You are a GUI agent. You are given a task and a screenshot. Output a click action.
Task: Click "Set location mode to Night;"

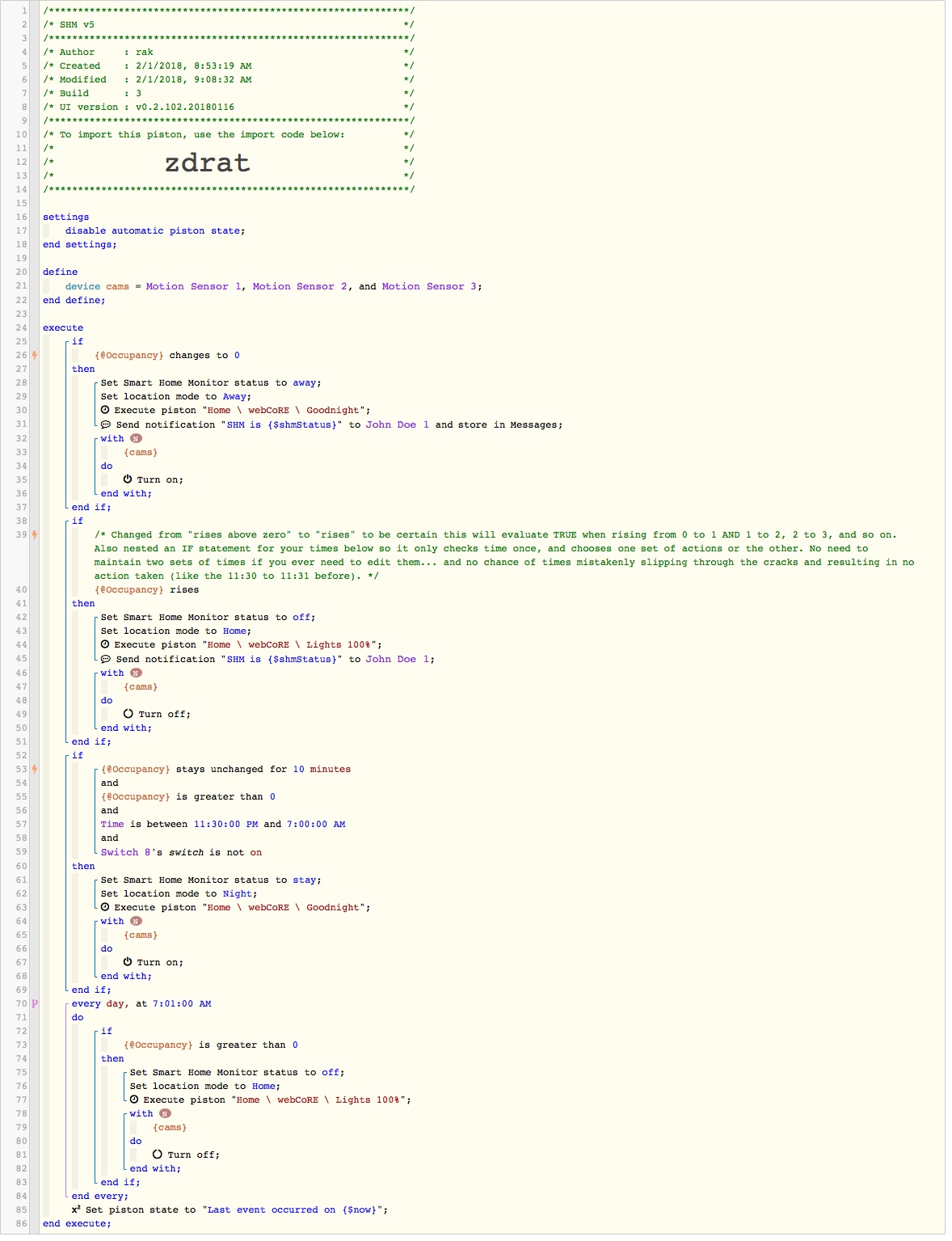(179, 894)
